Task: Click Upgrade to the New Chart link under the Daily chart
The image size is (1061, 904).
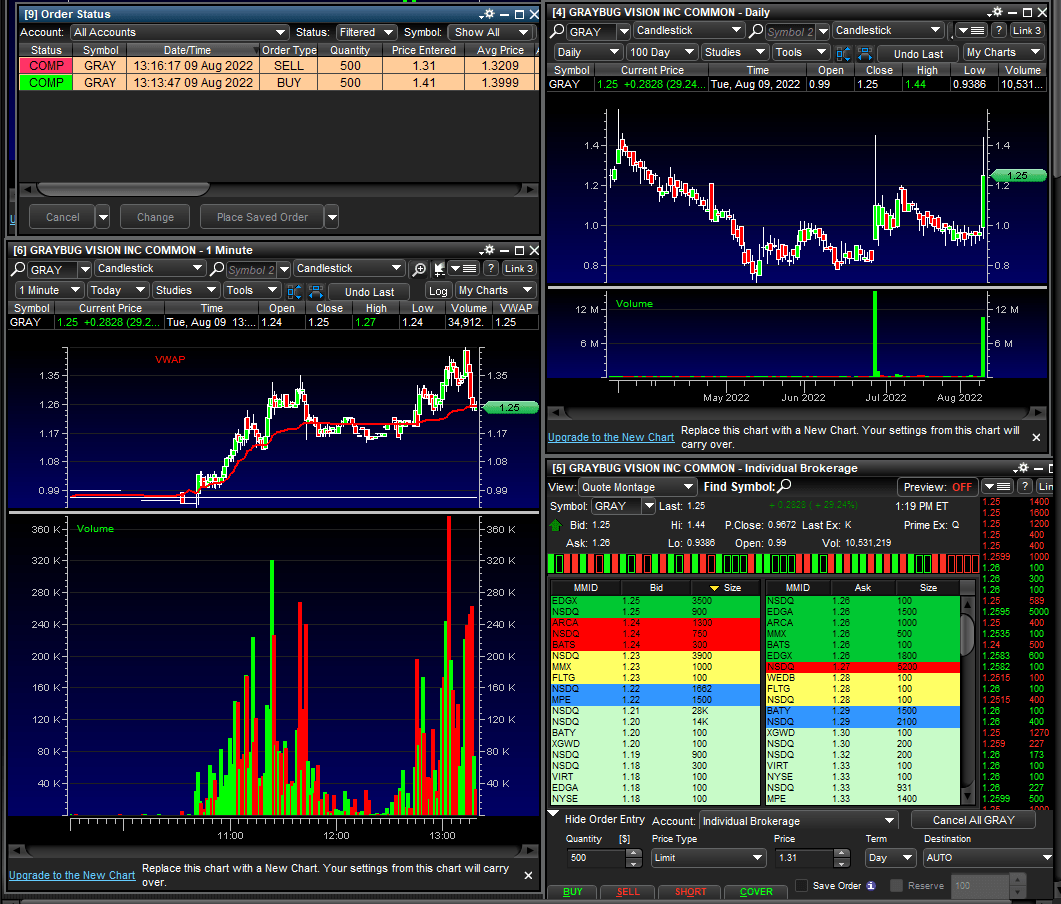Action: (611, 437)
